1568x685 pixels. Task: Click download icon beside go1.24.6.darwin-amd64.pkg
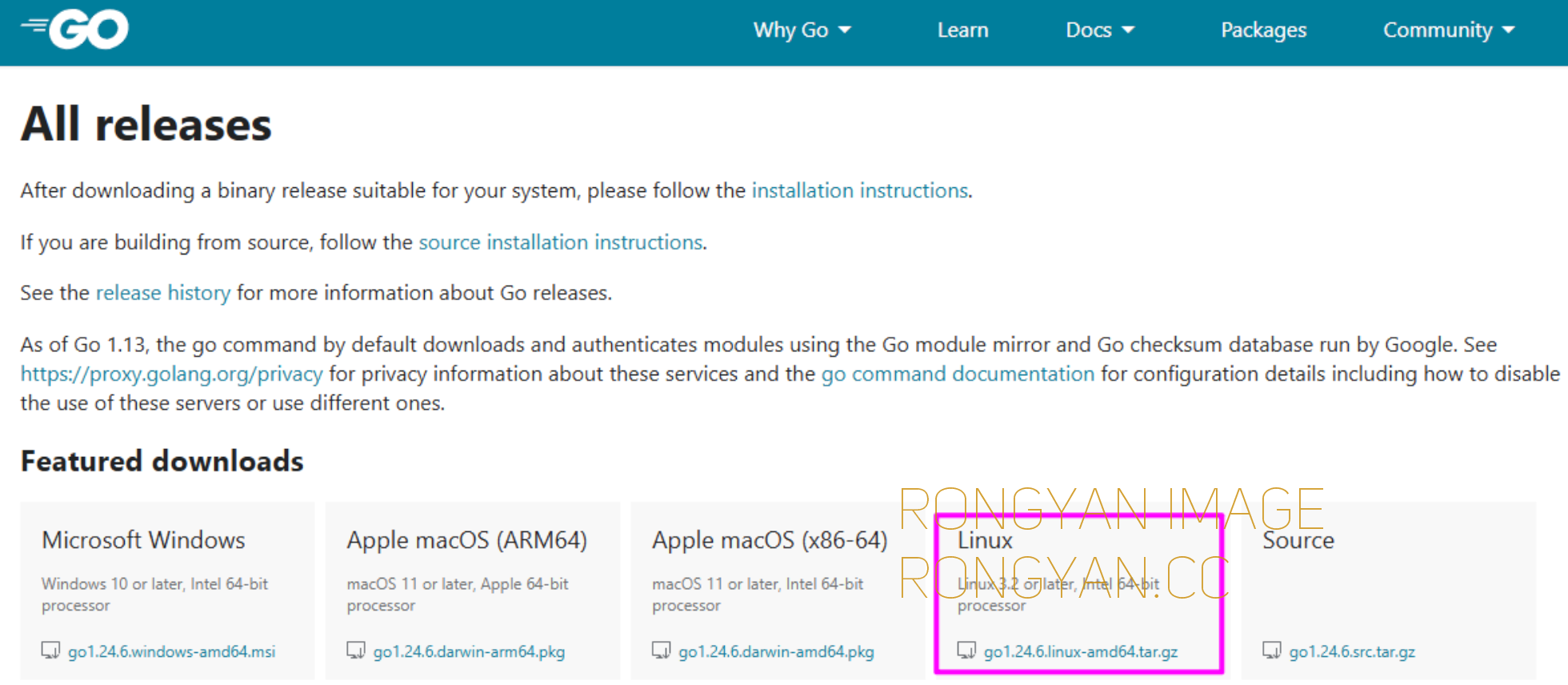pyautogui.click(x=662, y=651)
